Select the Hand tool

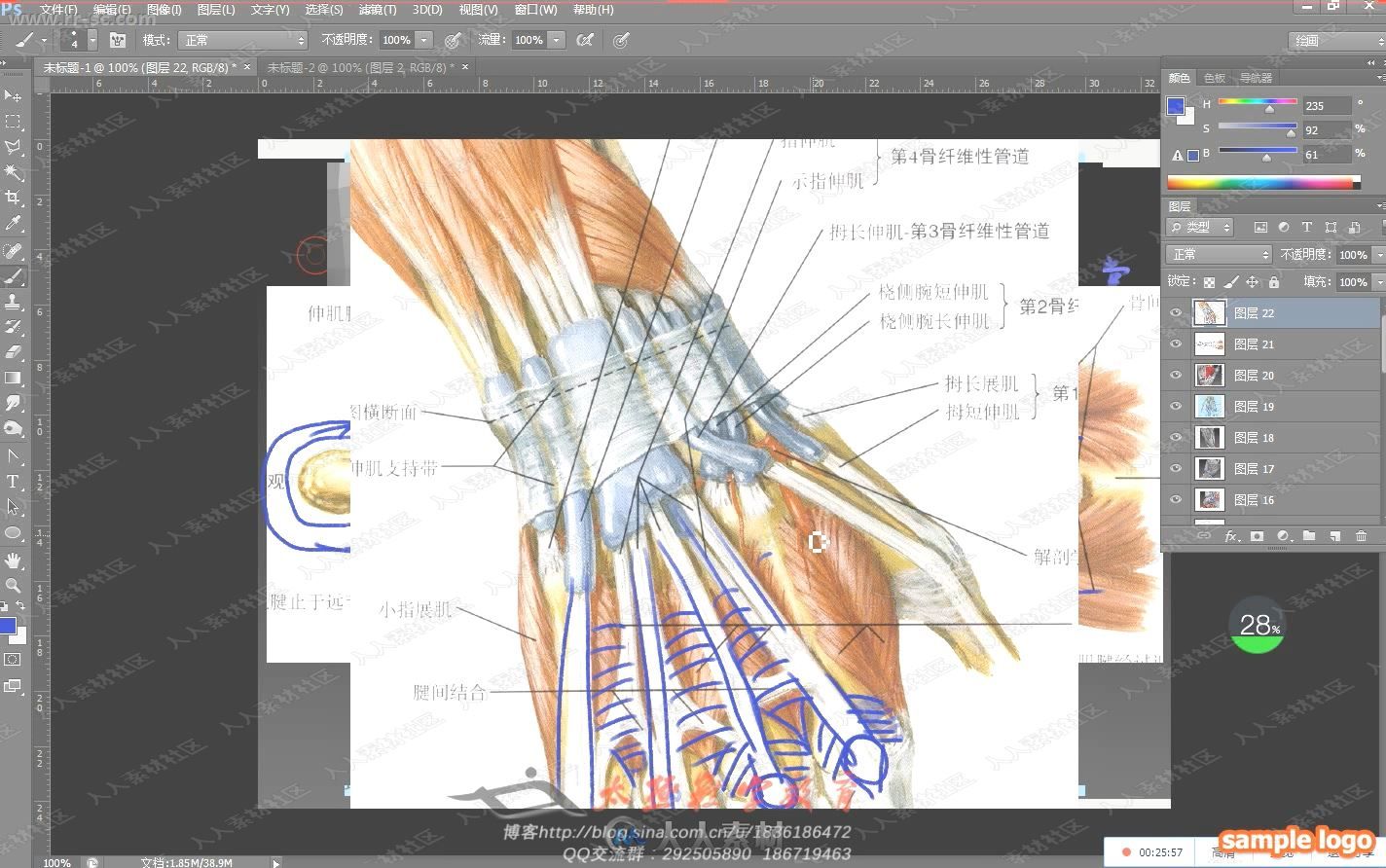pyautogui.click(x=13, y=561)
